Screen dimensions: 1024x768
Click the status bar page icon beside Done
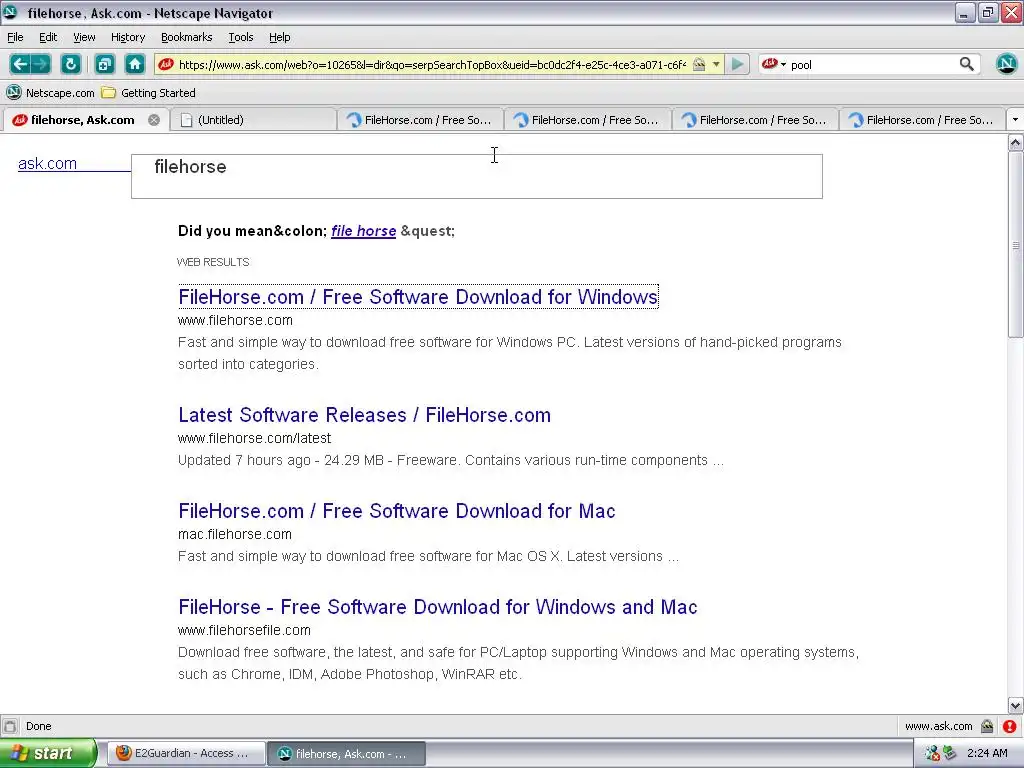[10, 726]
